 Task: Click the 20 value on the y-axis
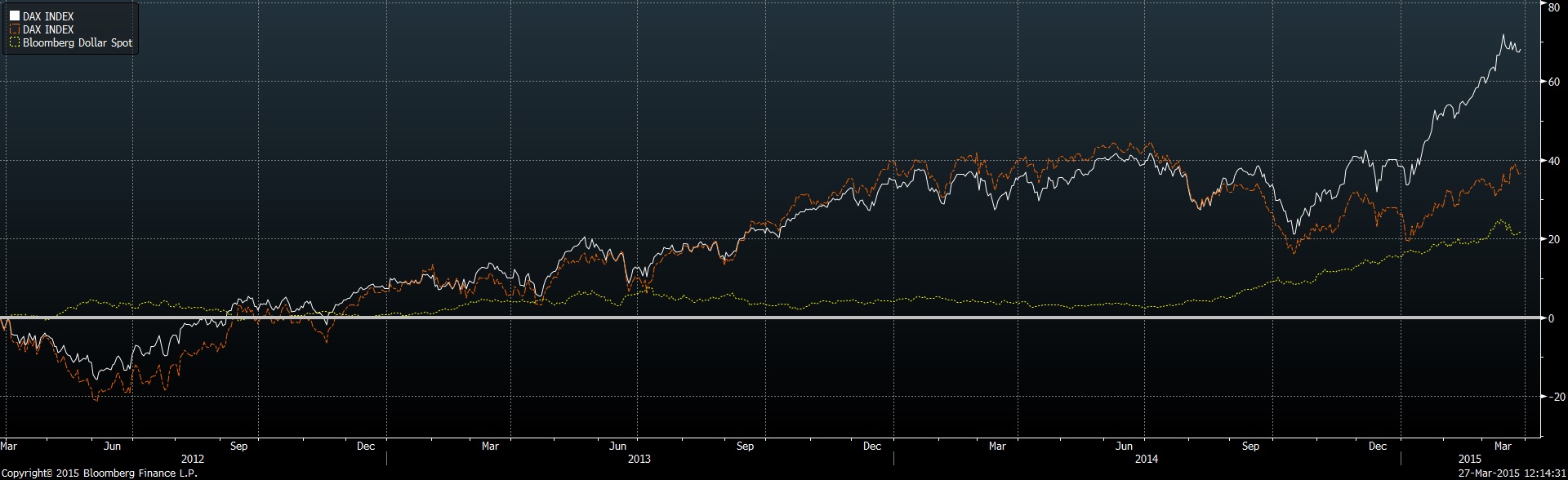[1554, 239]
